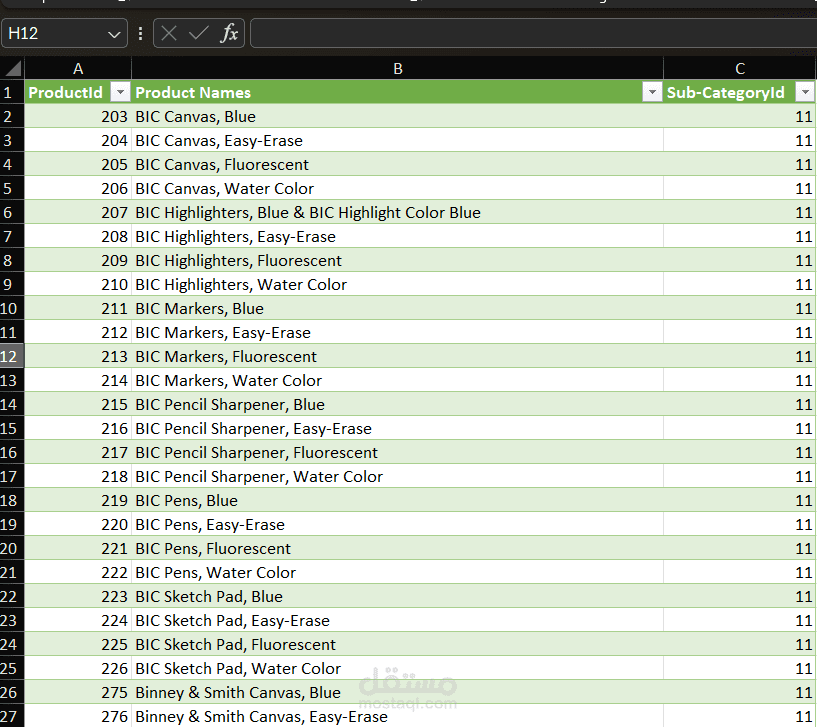Select column A header

(x=78, y=69)
